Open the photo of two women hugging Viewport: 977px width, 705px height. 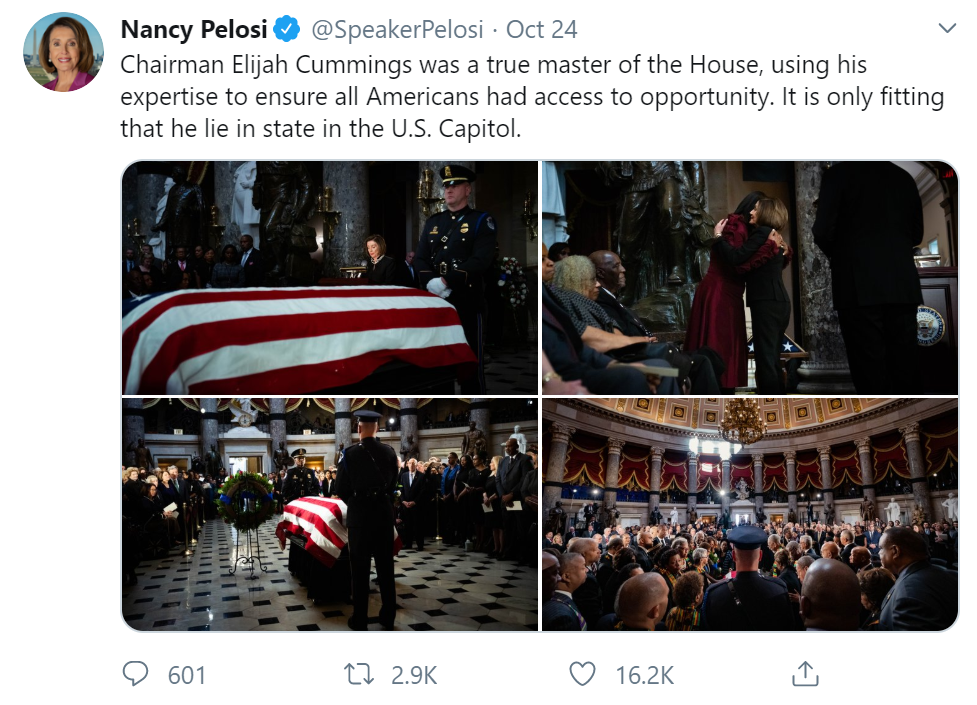click(x=750, y=277)
